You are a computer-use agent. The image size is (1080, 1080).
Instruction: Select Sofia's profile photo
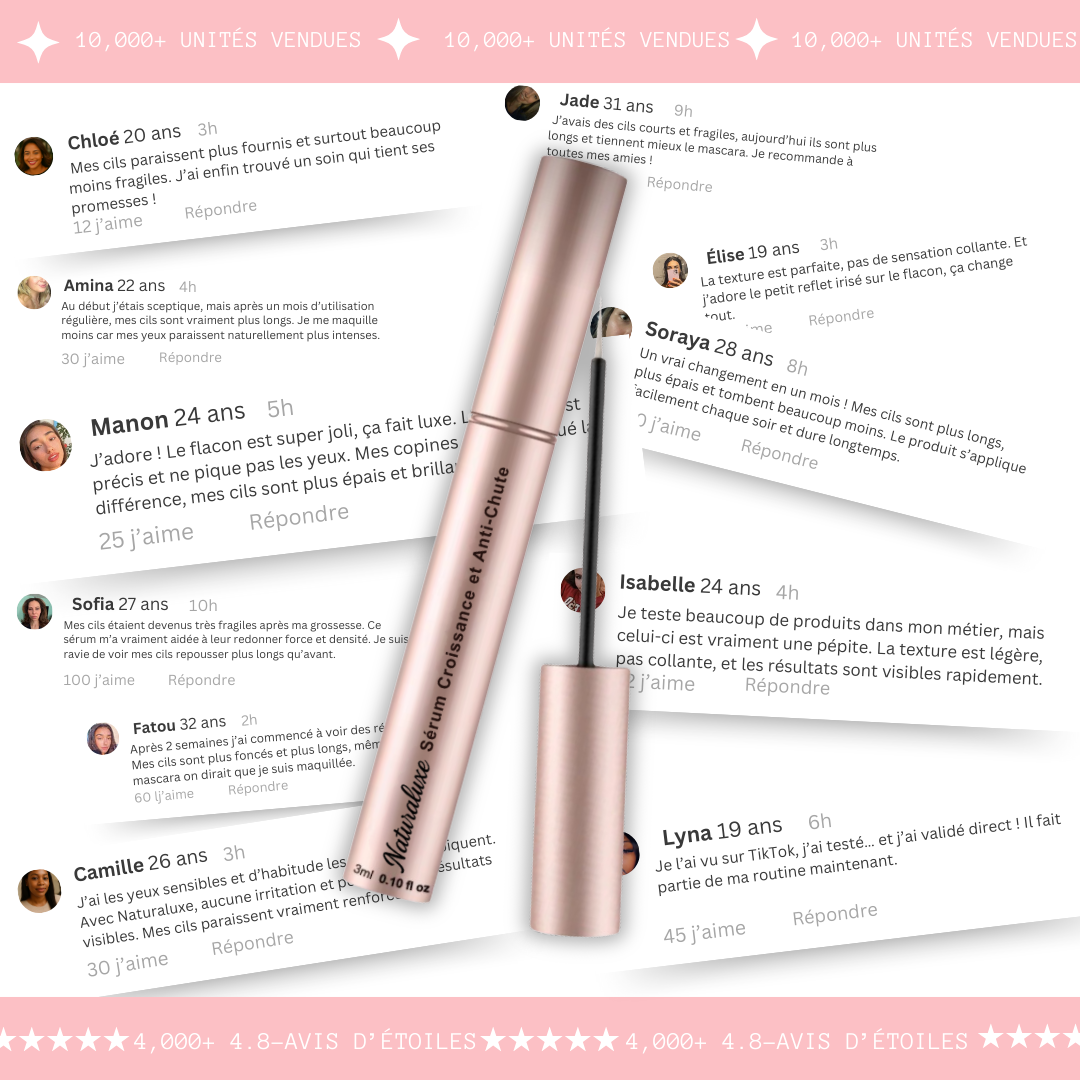pos(34,612)
